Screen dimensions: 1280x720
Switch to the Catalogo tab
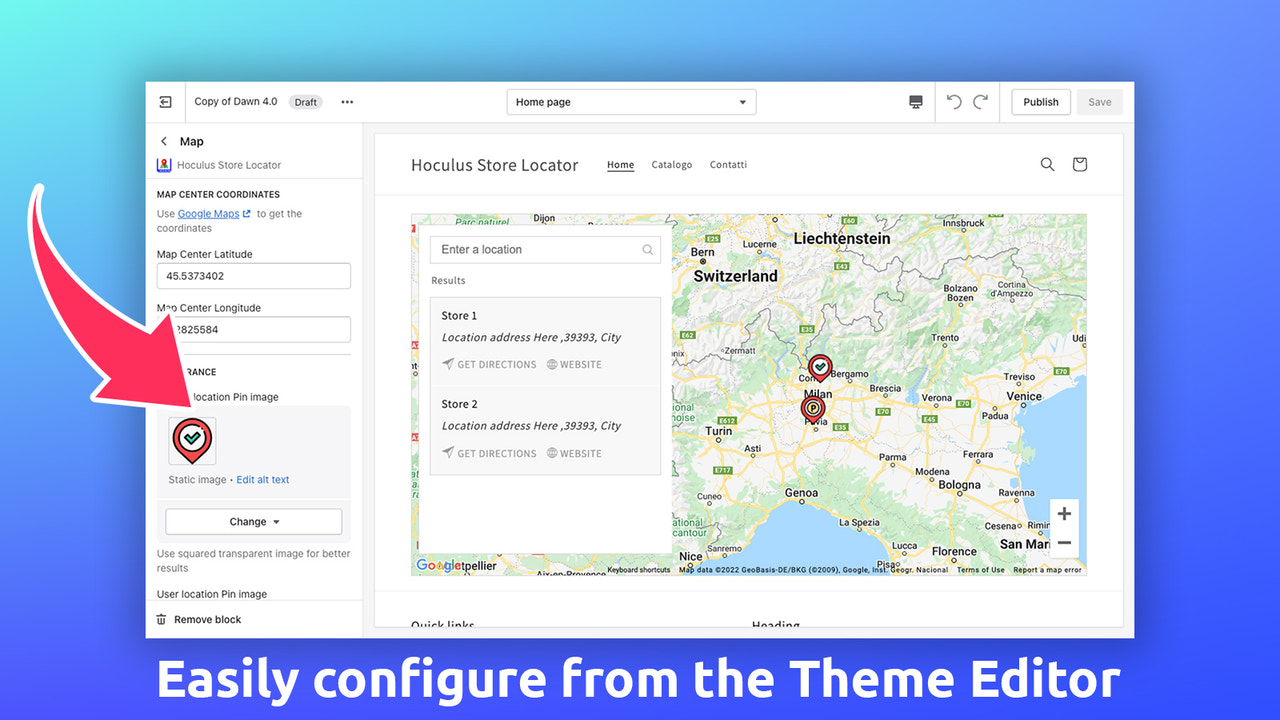671,164
